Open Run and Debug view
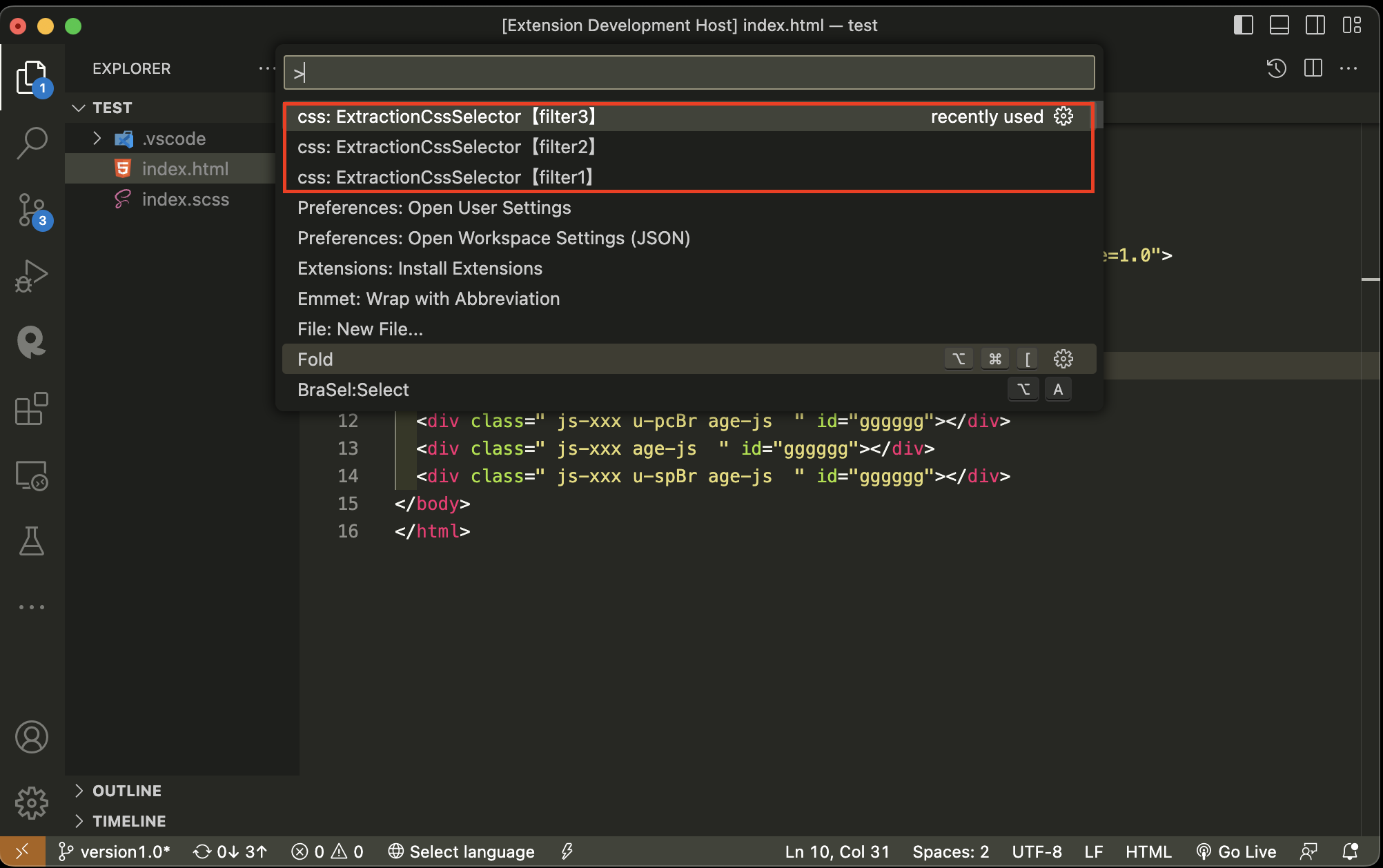The image size is (1383, 868). [x=32, y=275]
